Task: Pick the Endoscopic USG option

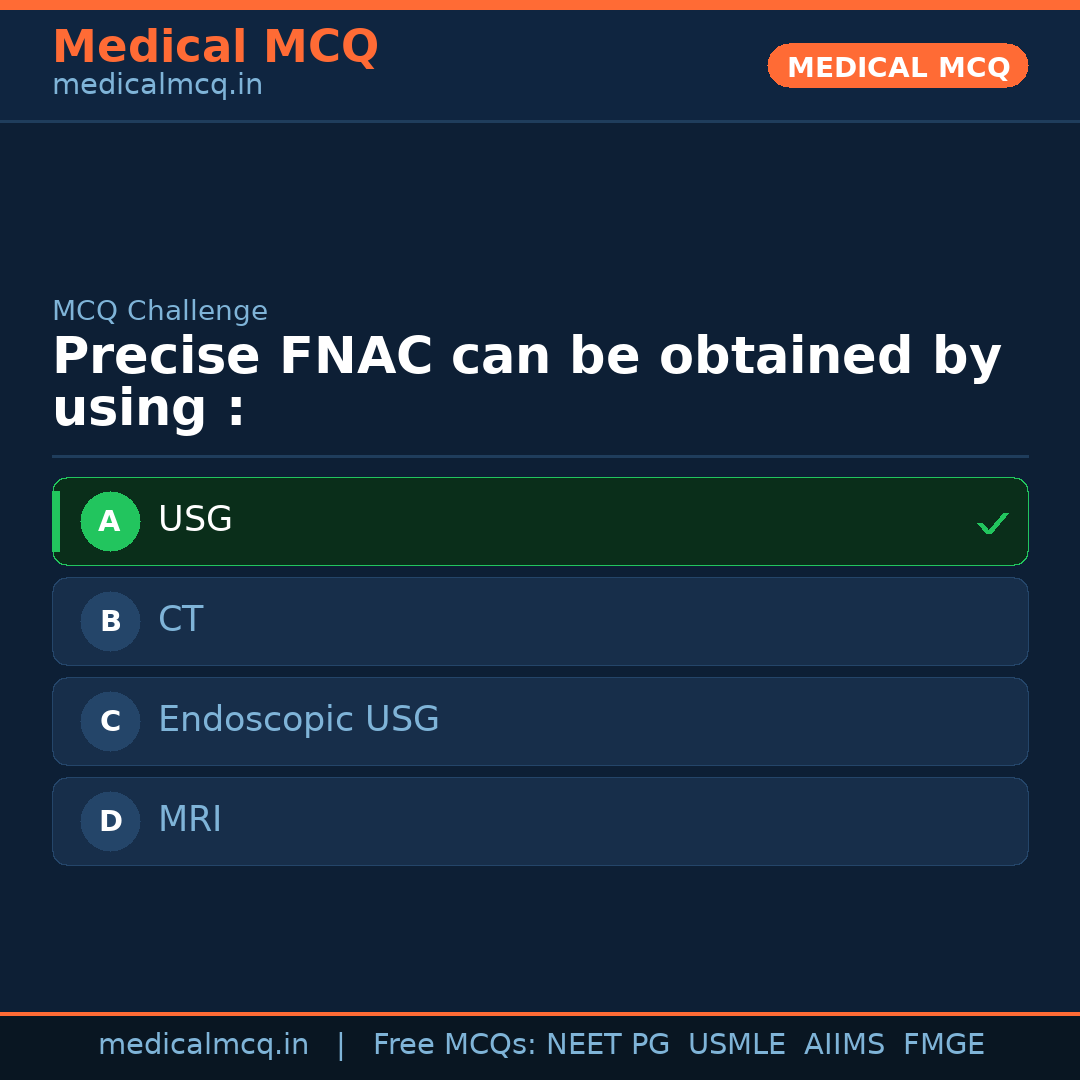Action: (x=298, y=720)
